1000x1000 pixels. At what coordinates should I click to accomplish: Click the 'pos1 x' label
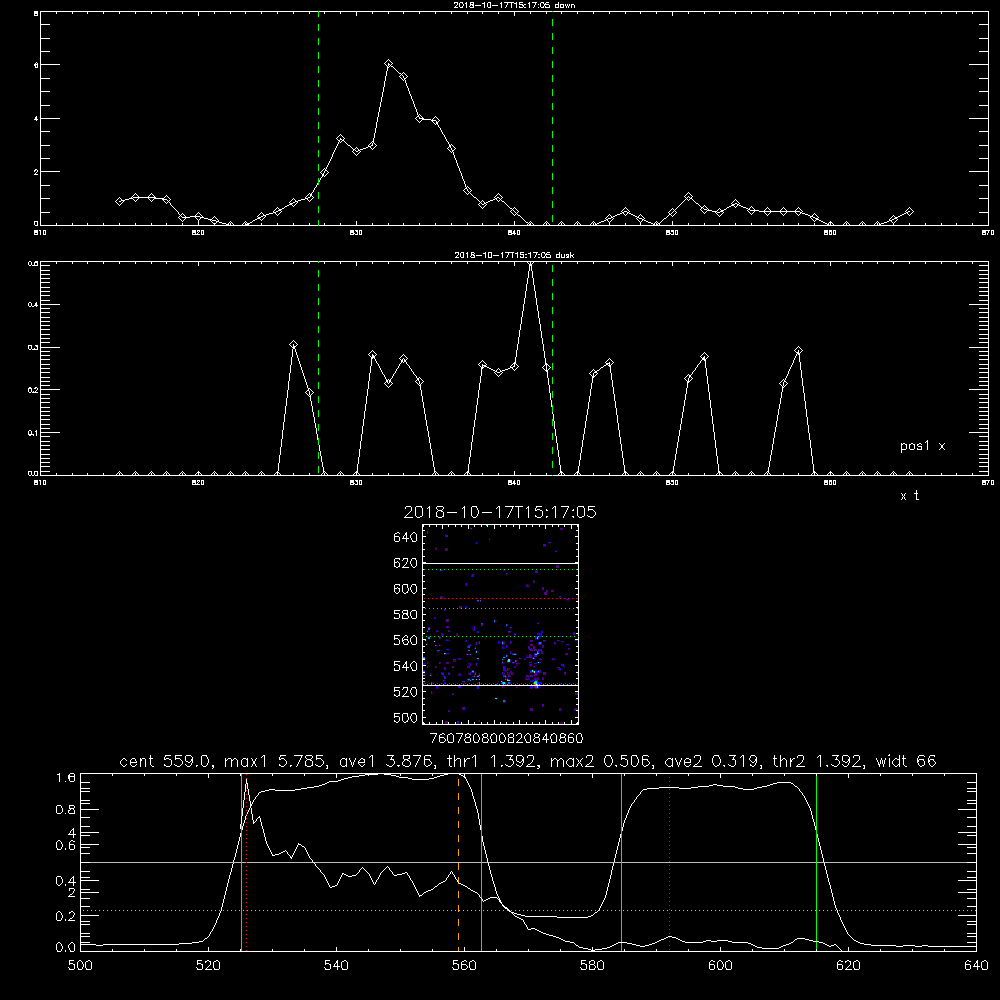922,446
